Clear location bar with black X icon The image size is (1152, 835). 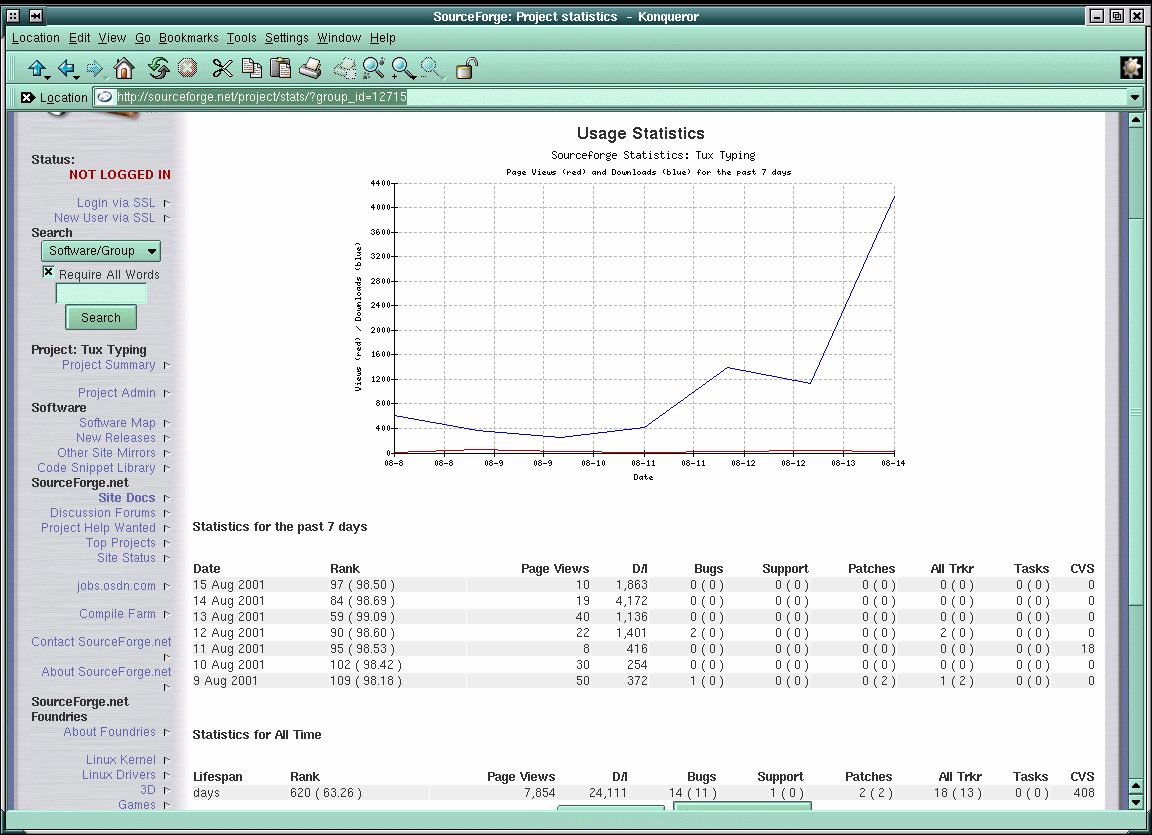(x=27, y=97)
